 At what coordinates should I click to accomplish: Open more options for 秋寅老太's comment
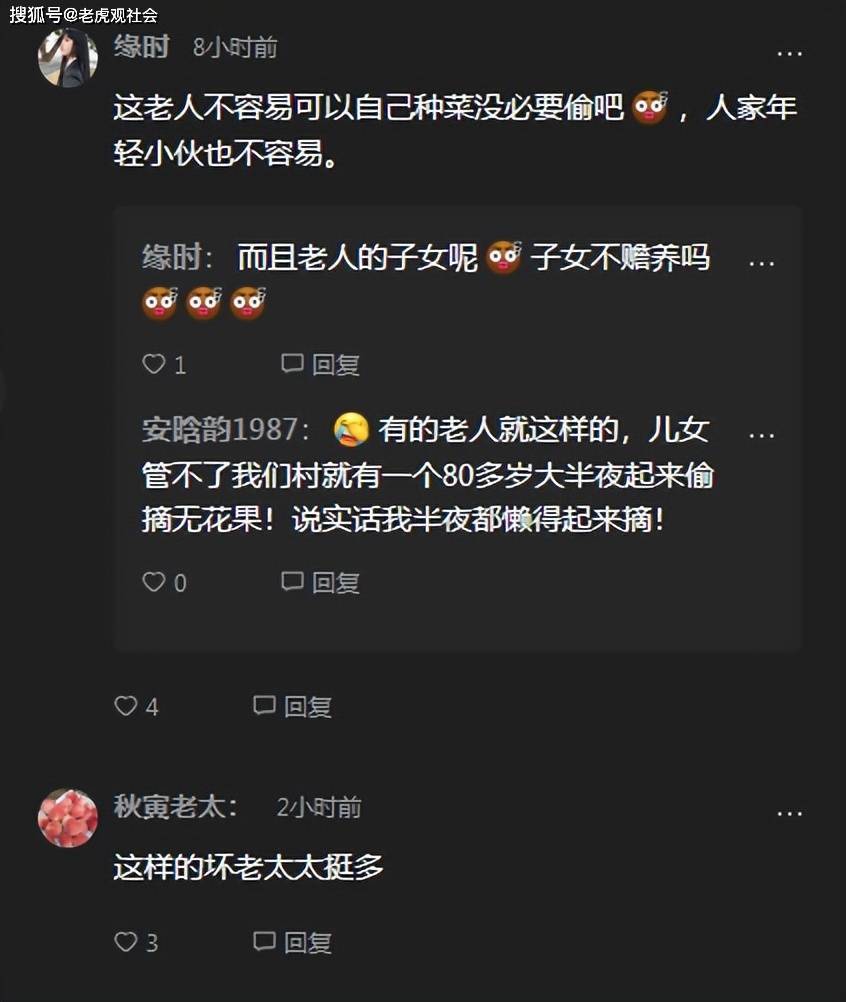pos(790,813)
